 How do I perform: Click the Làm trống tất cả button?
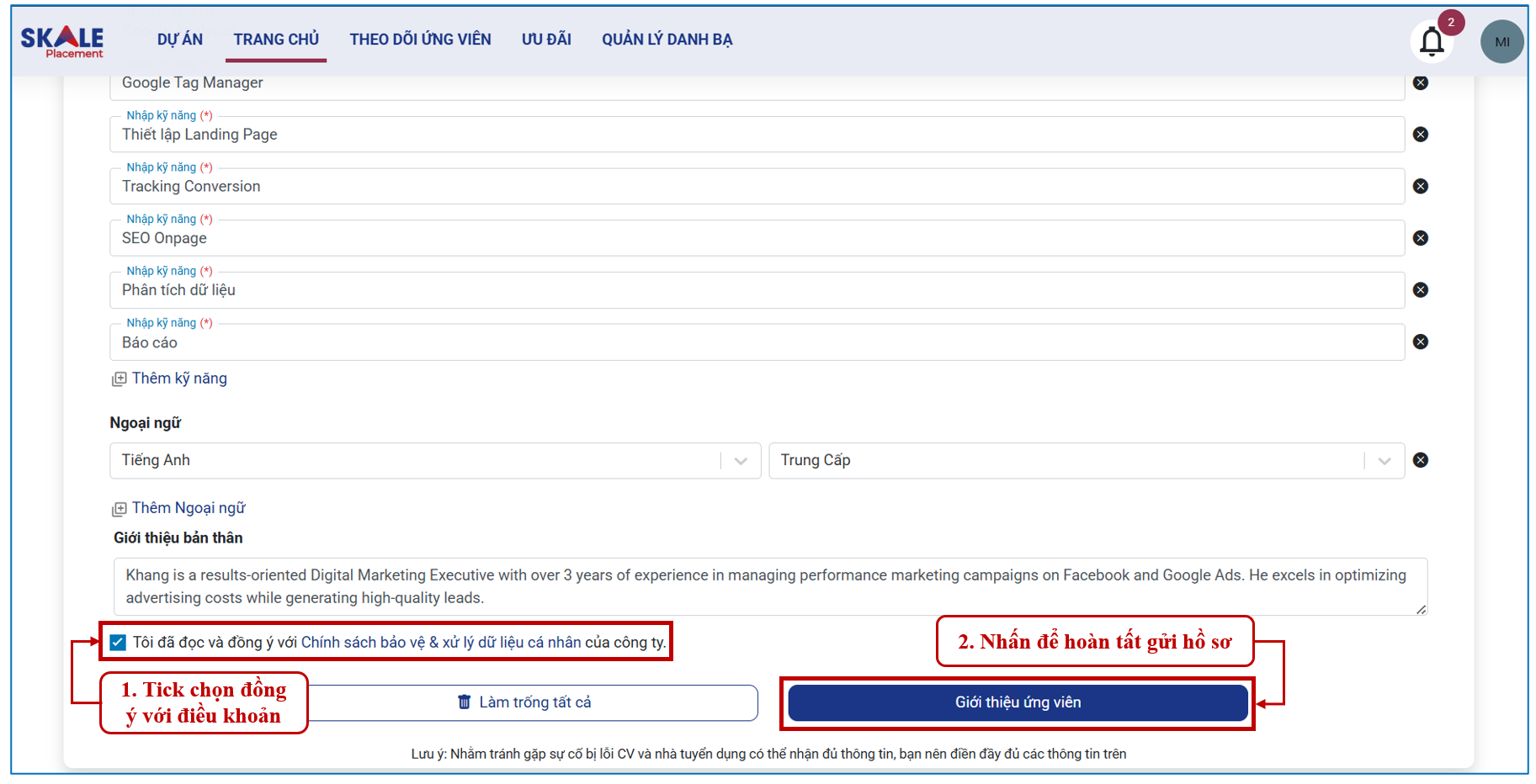[534, 702]
